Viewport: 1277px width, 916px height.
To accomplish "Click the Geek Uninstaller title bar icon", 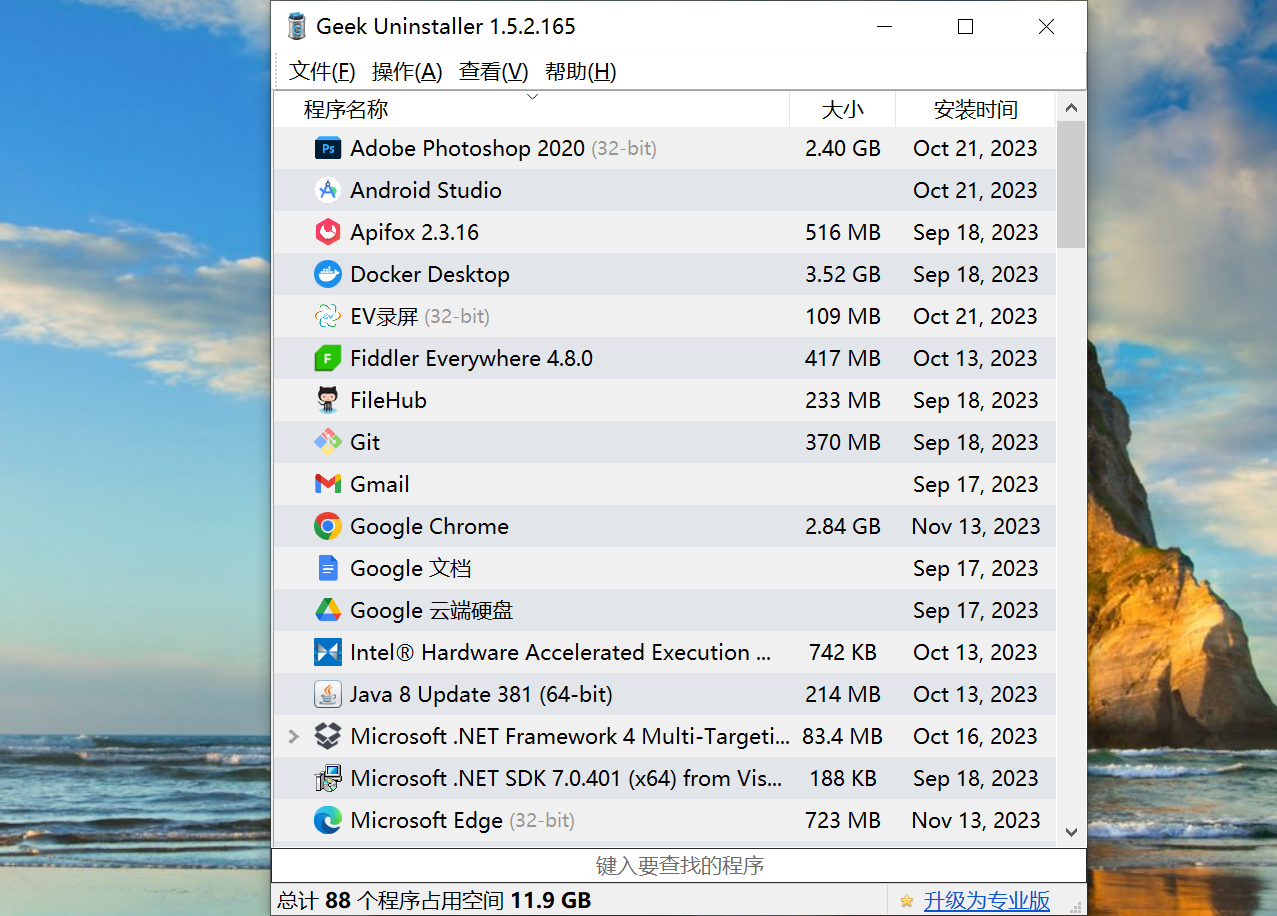I will point(297,27).
